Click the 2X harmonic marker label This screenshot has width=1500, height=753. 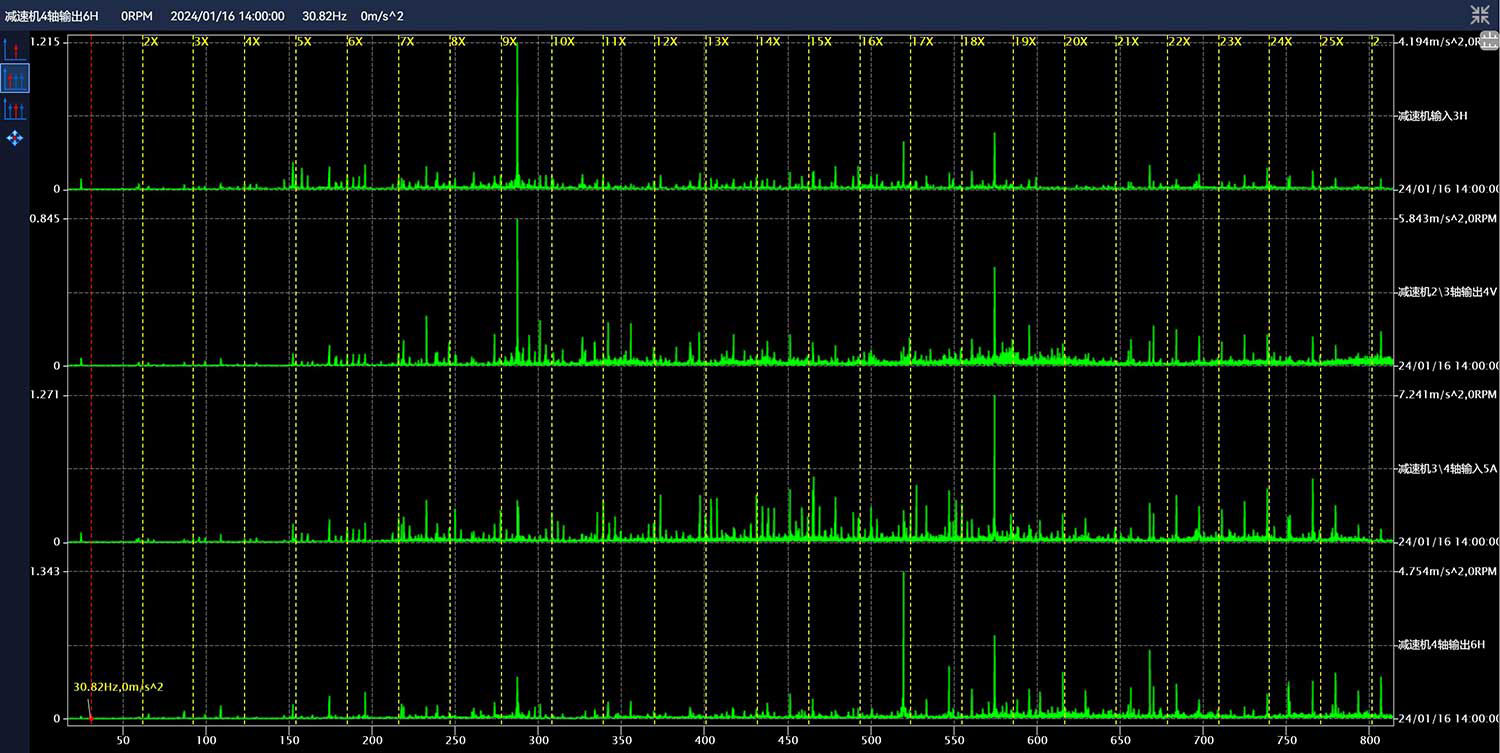(x=151, y=42)
